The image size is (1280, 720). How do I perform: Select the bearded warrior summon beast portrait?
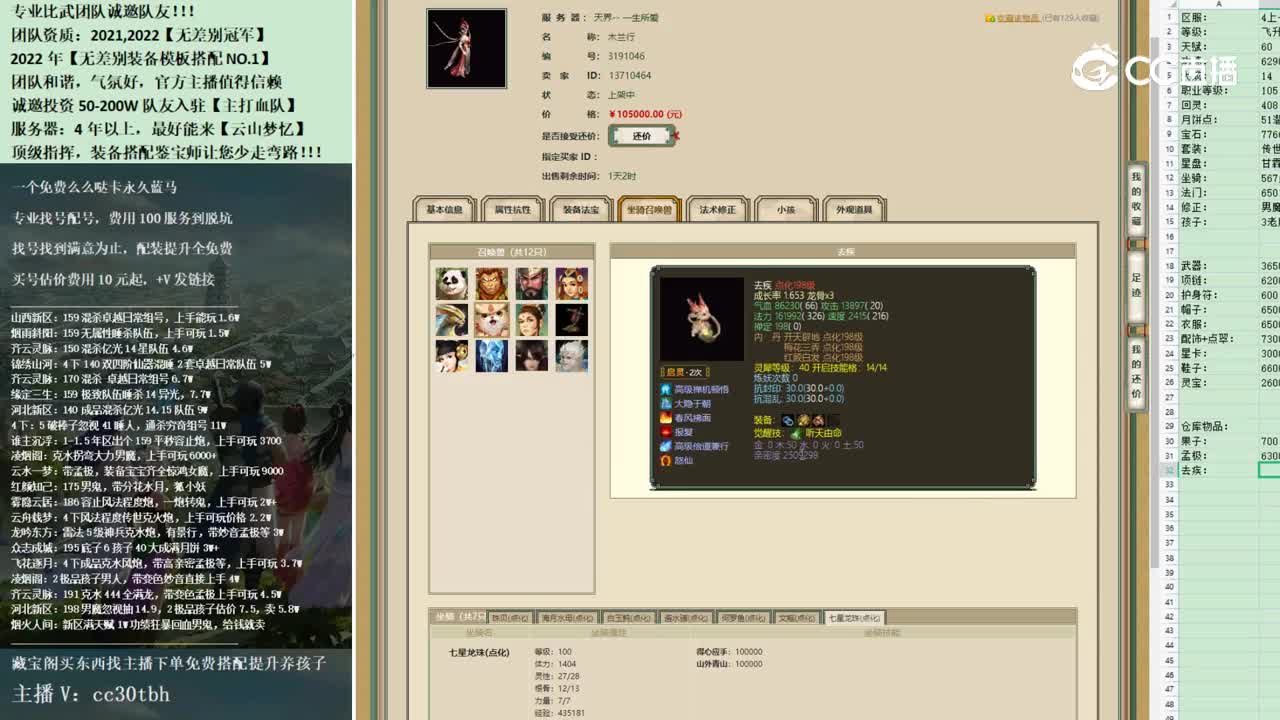[532, 284]
